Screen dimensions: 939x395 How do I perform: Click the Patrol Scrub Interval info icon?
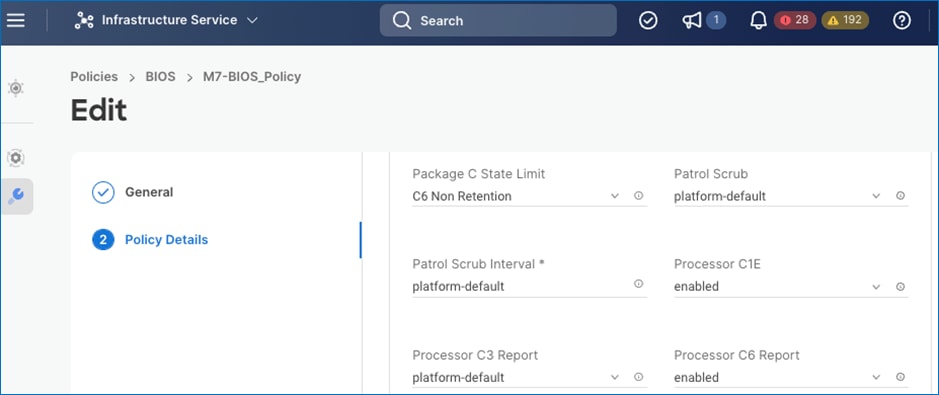point(638,284)
